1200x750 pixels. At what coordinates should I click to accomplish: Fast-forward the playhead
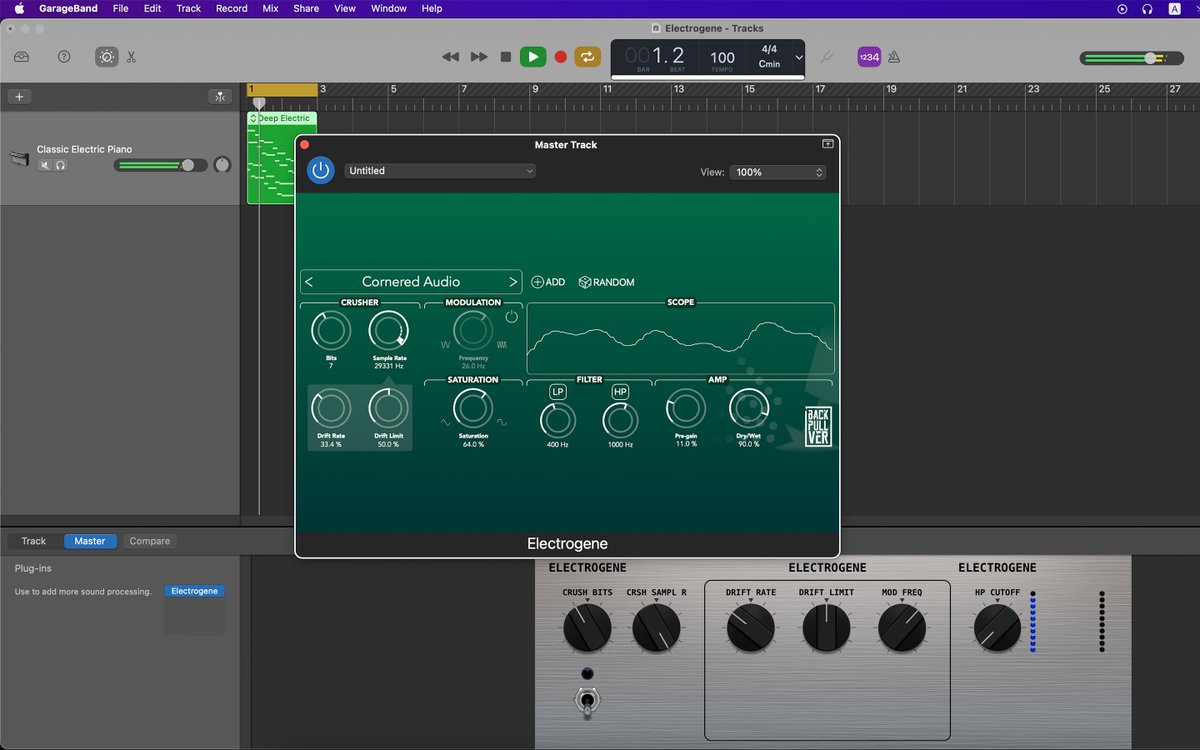click(479, 57)
